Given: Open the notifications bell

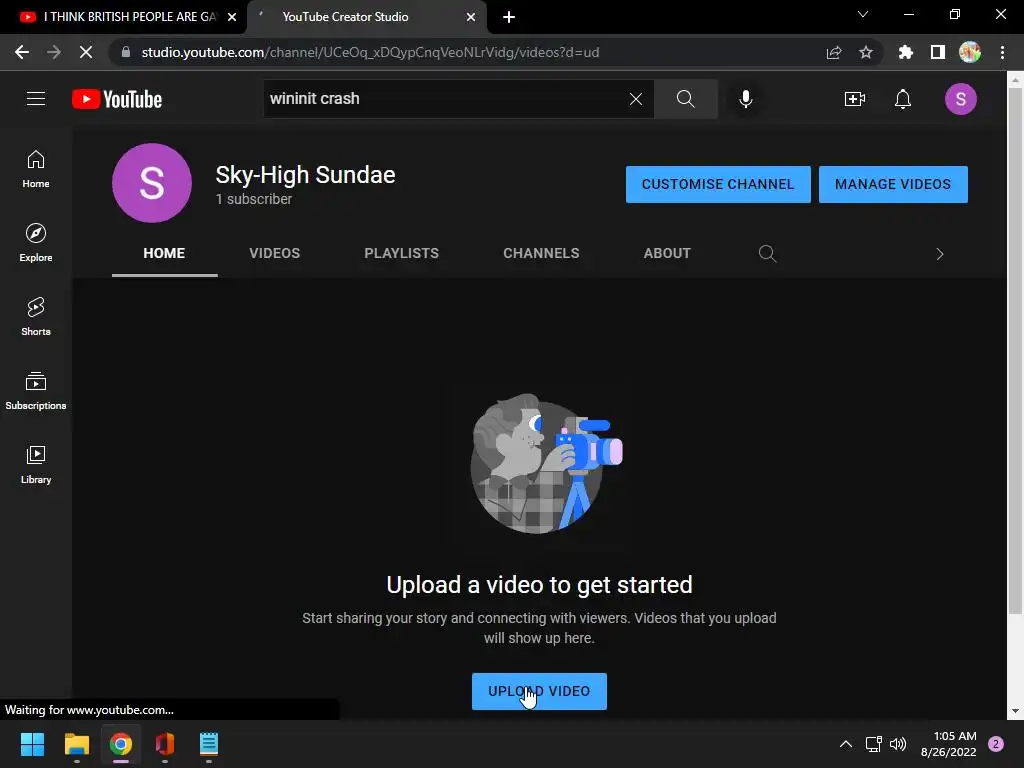Looking at the screenshot, I should [x=903, y=99].
